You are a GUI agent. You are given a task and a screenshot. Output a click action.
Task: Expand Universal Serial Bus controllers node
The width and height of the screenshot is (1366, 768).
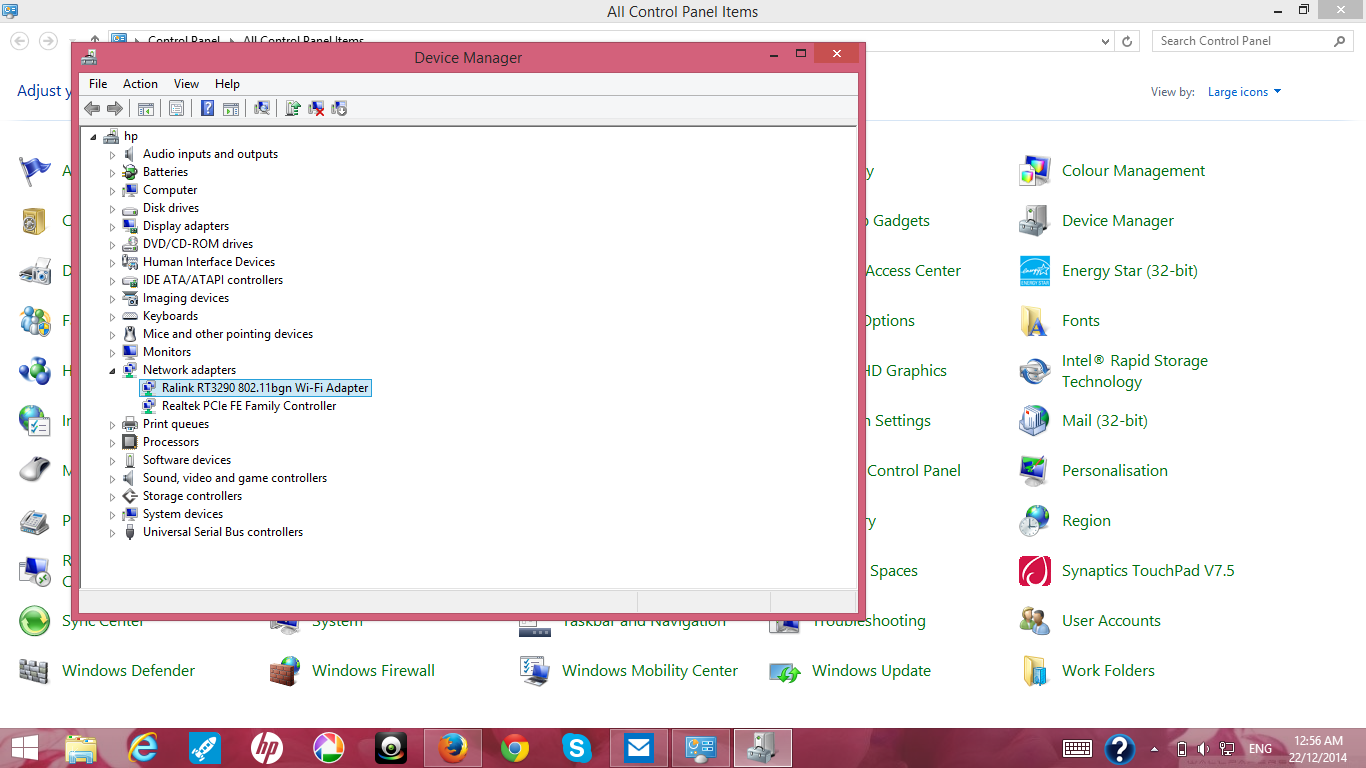point(113,533)
